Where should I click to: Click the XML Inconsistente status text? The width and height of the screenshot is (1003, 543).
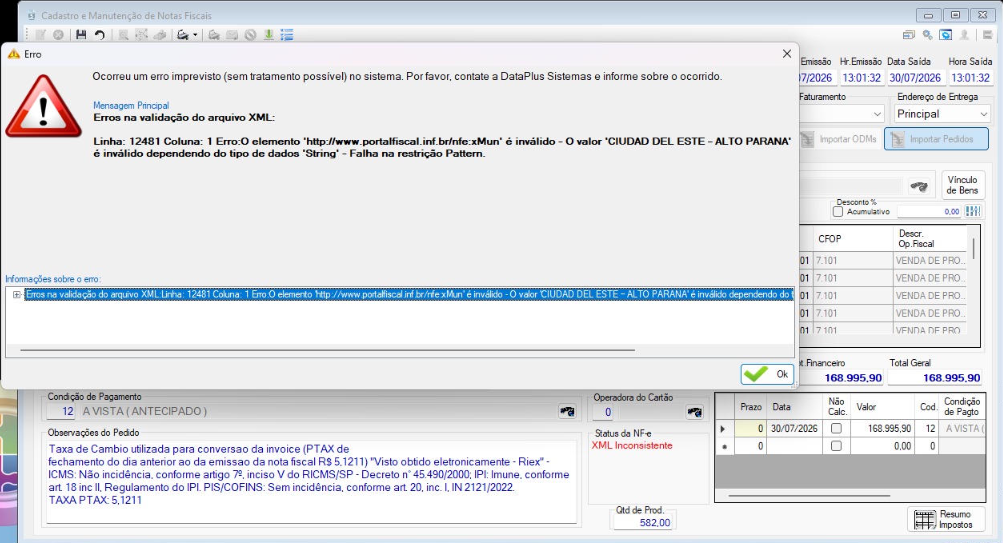(632, 445)
